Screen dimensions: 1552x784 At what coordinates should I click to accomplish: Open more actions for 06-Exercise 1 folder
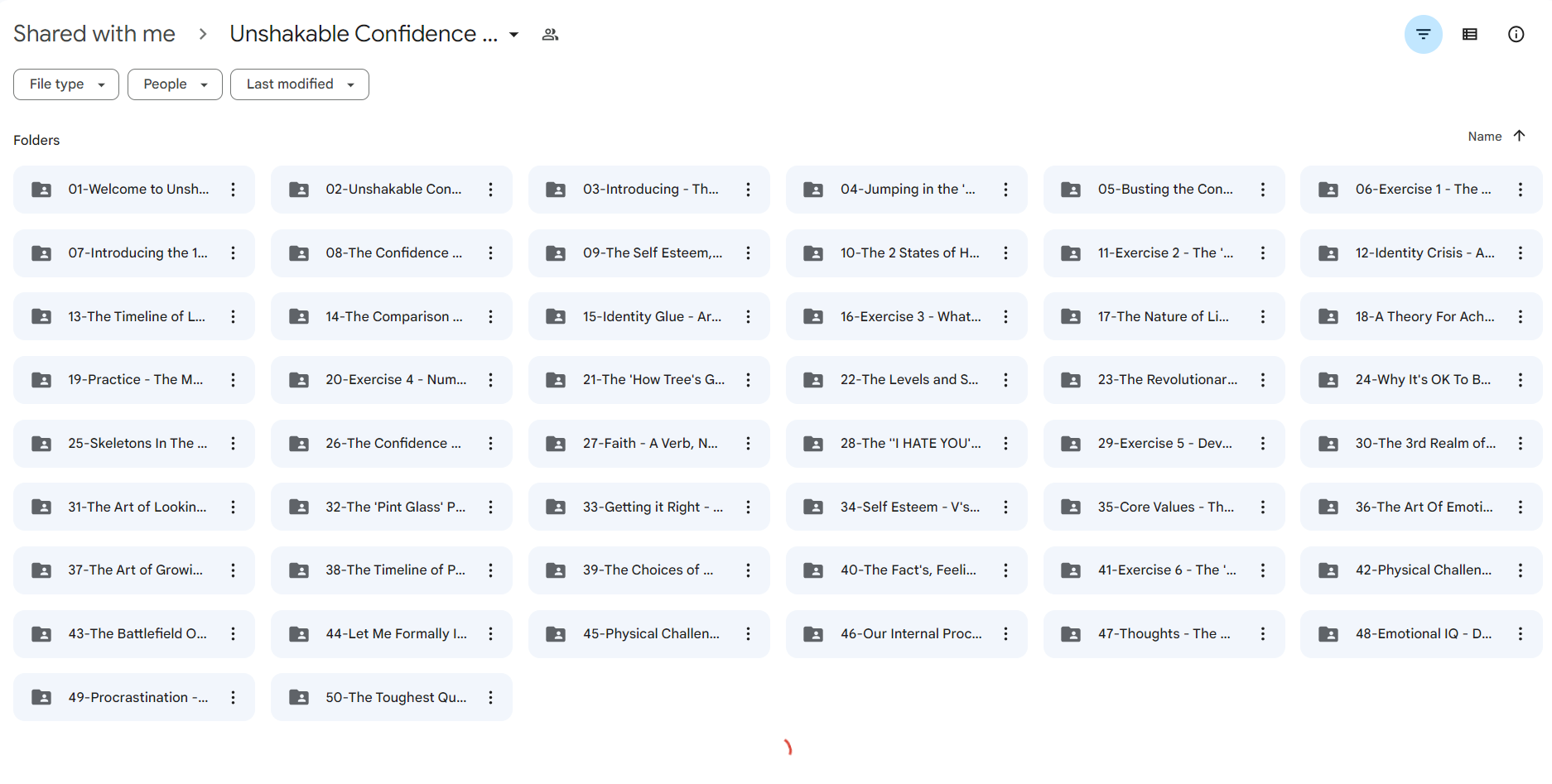(1521, 190)
